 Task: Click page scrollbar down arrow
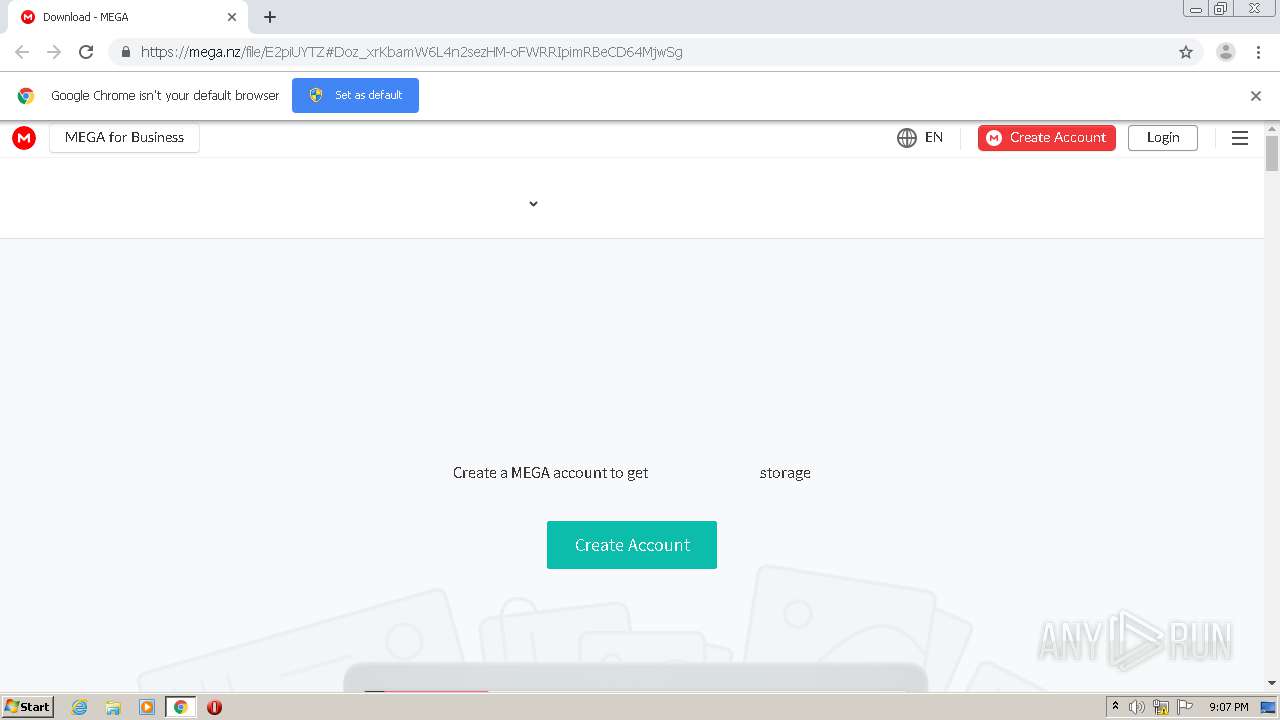click(x=1272, y=683)
